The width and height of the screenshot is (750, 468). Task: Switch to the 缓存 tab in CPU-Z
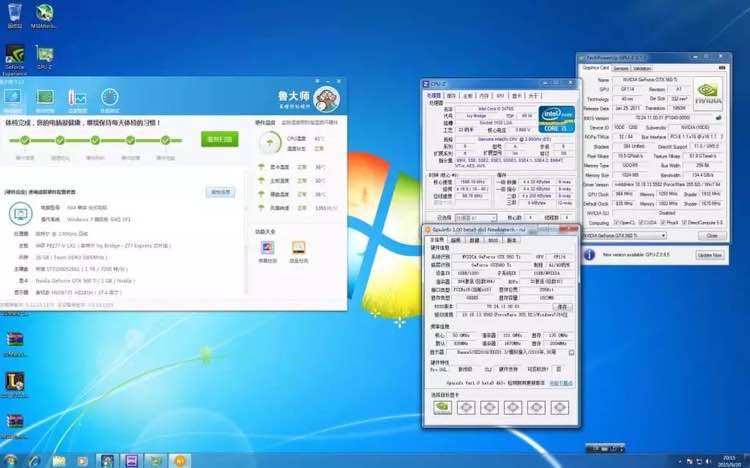coord(452,96)
